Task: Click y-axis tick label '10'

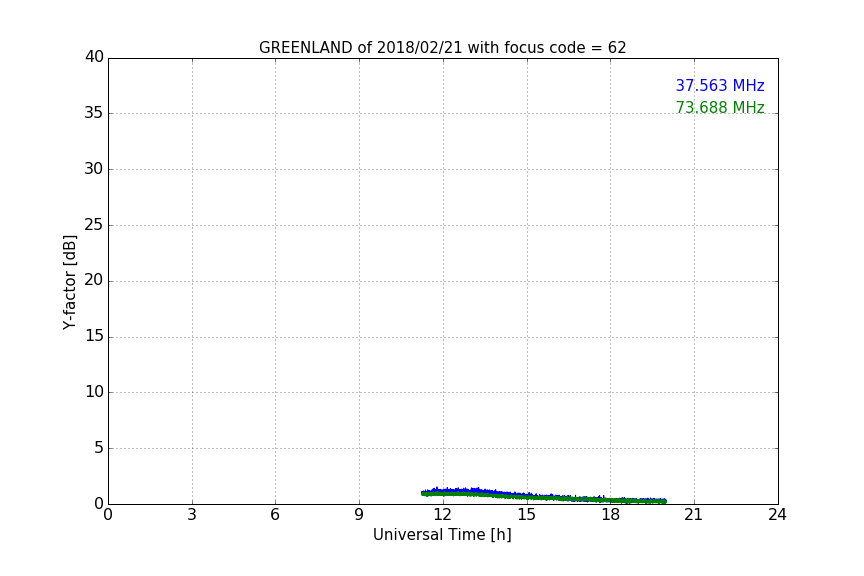Action: tap(94, 392)
